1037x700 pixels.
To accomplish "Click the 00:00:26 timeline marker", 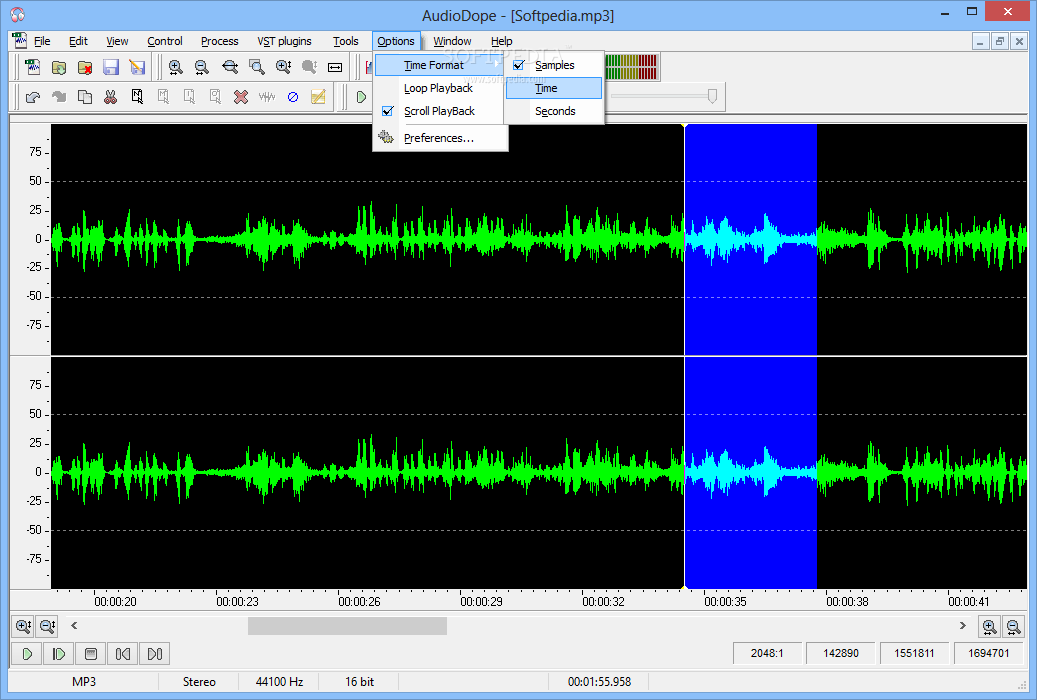I will (x=359, y=601).
